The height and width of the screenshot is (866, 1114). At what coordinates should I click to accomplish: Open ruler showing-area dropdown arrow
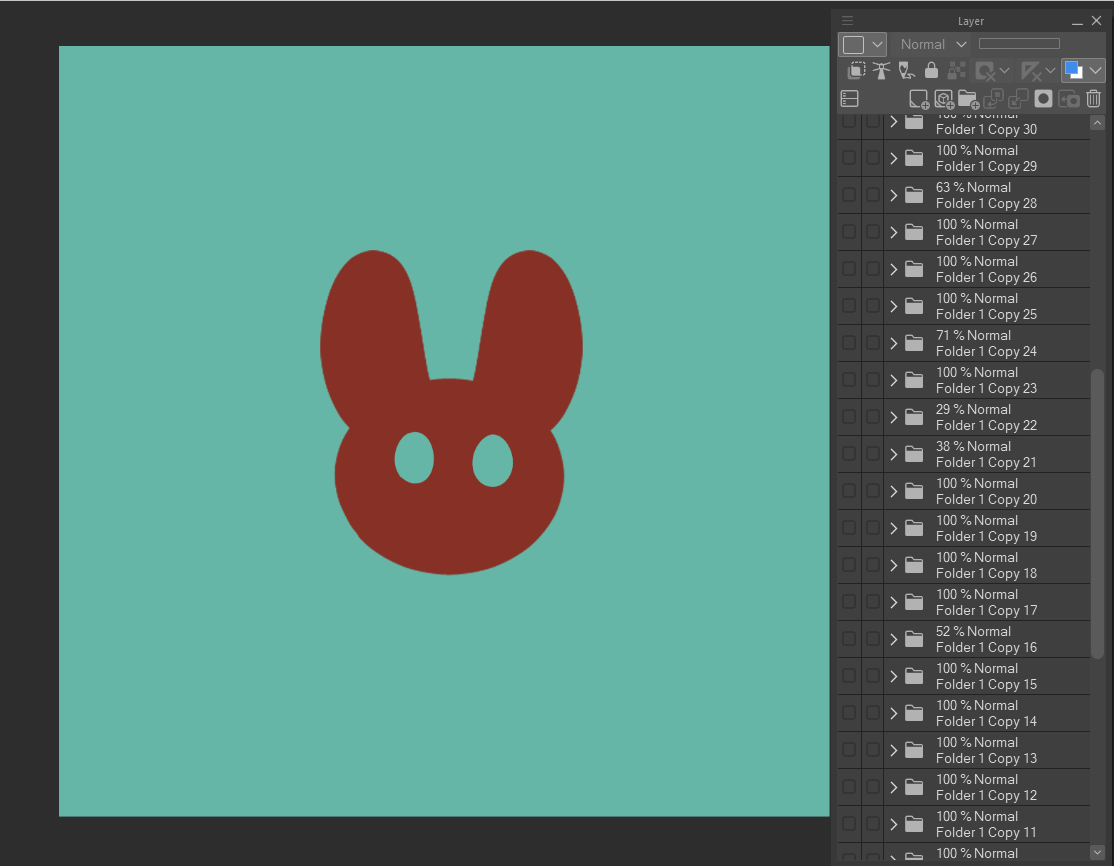tap(1050, 70)
